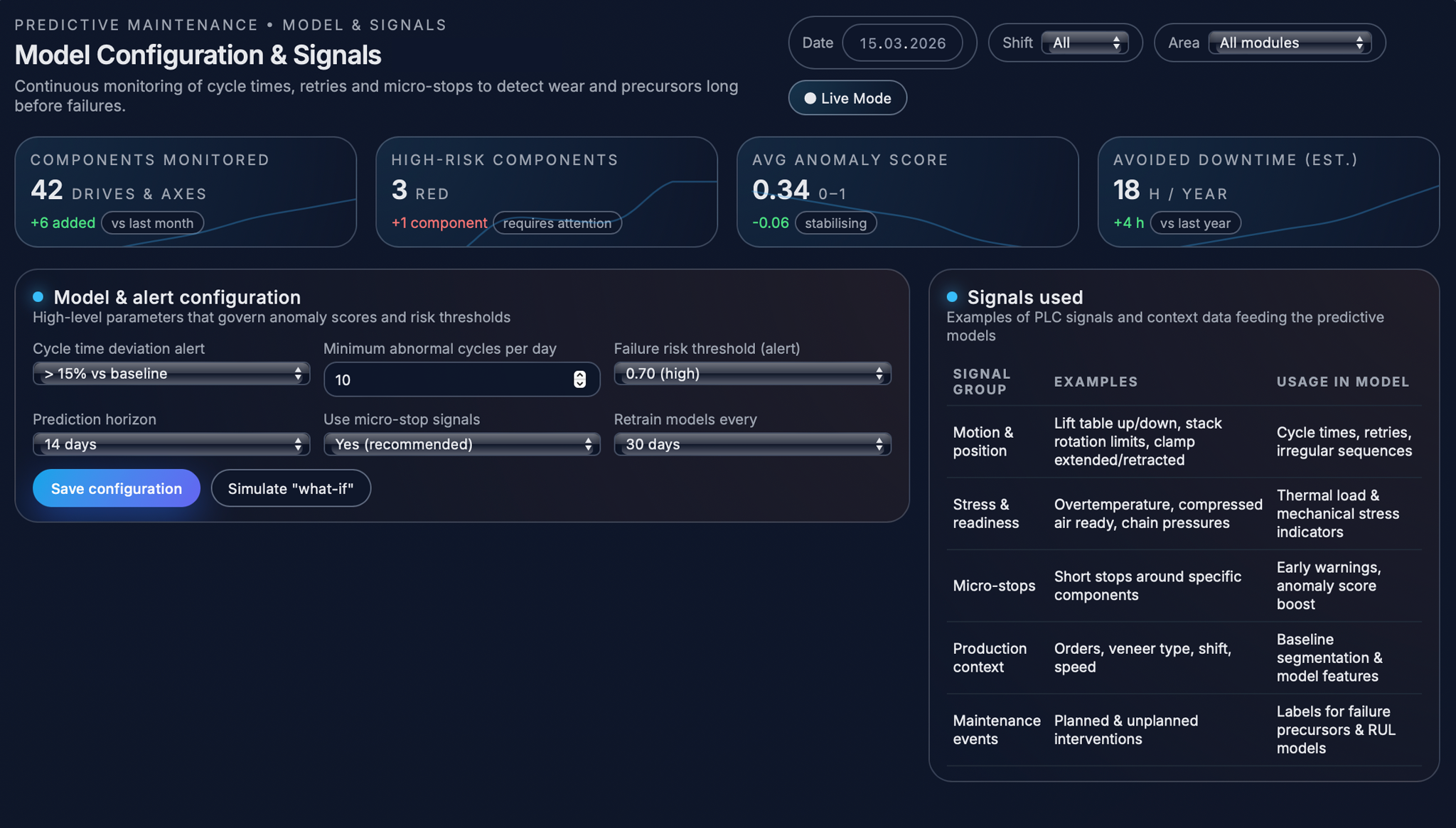Open the Use micro-stop signals dropdown
This screenshot has width=1456, height=828.
(x=461, y=444)
